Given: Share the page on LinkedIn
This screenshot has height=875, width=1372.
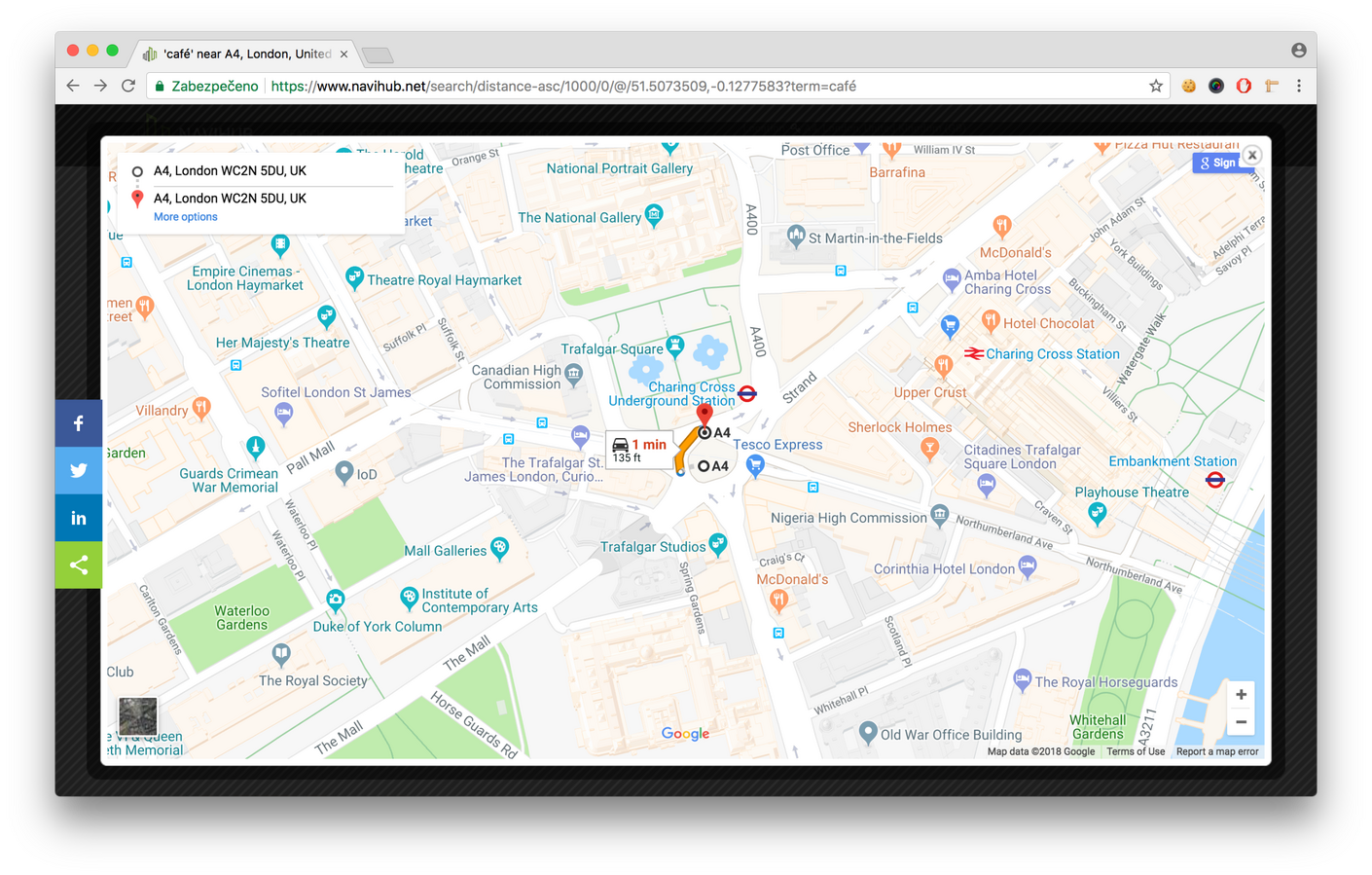Looking at the screenshot, I should pos(79,518).
